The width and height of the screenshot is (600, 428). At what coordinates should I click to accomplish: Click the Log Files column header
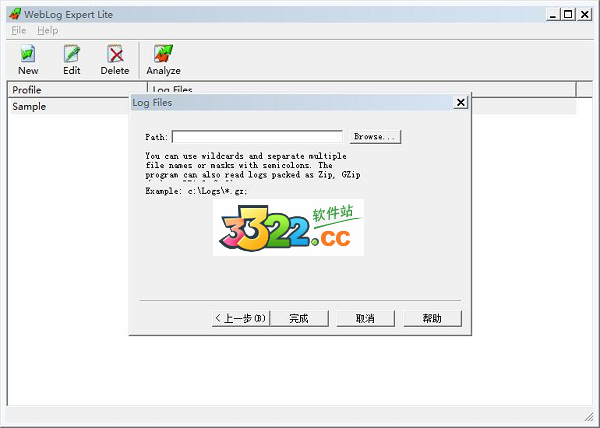(362, 90)
